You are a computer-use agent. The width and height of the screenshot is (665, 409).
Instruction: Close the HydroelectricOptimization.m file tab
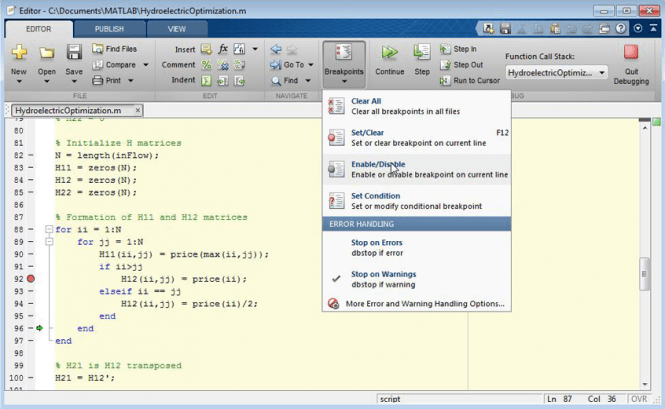[138, 110]
